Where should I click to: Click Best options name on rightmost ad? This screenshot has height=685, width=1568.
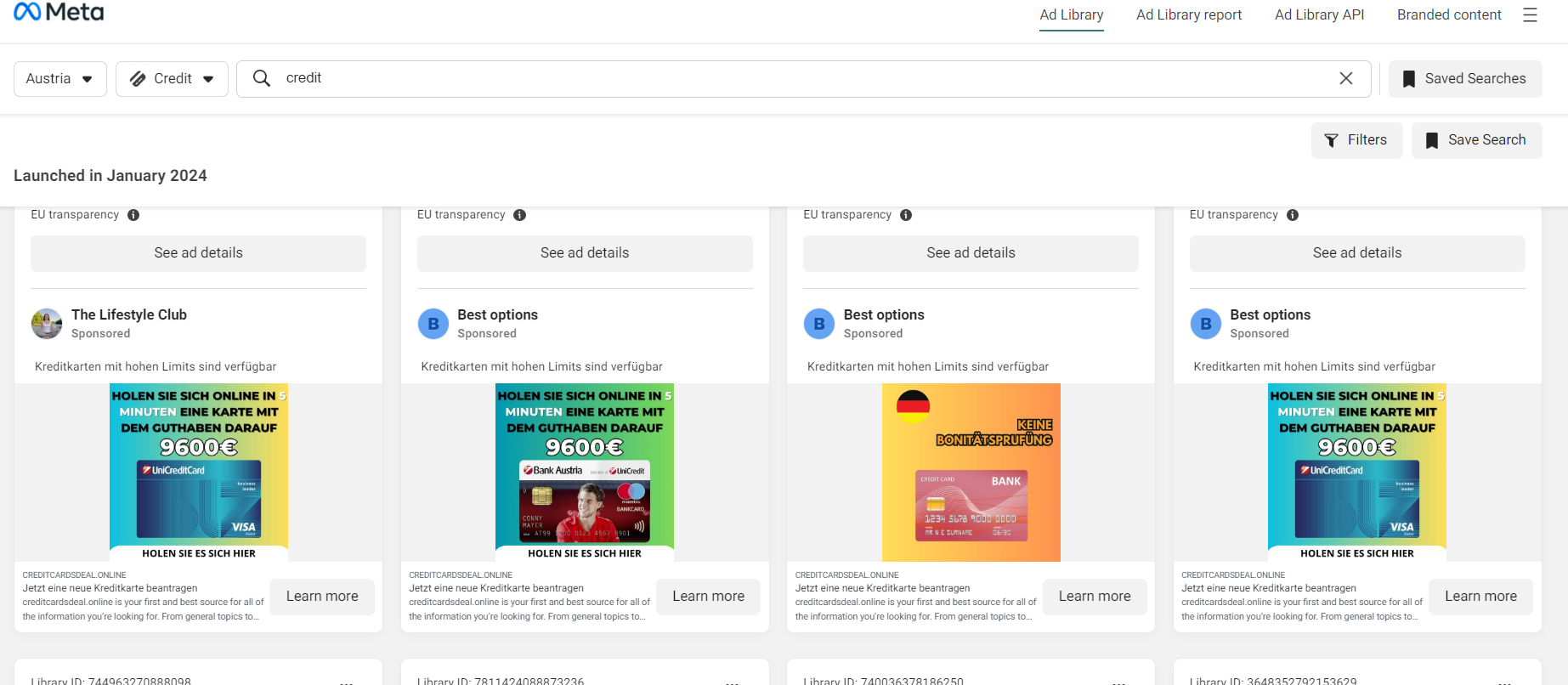click(1270, 314)
